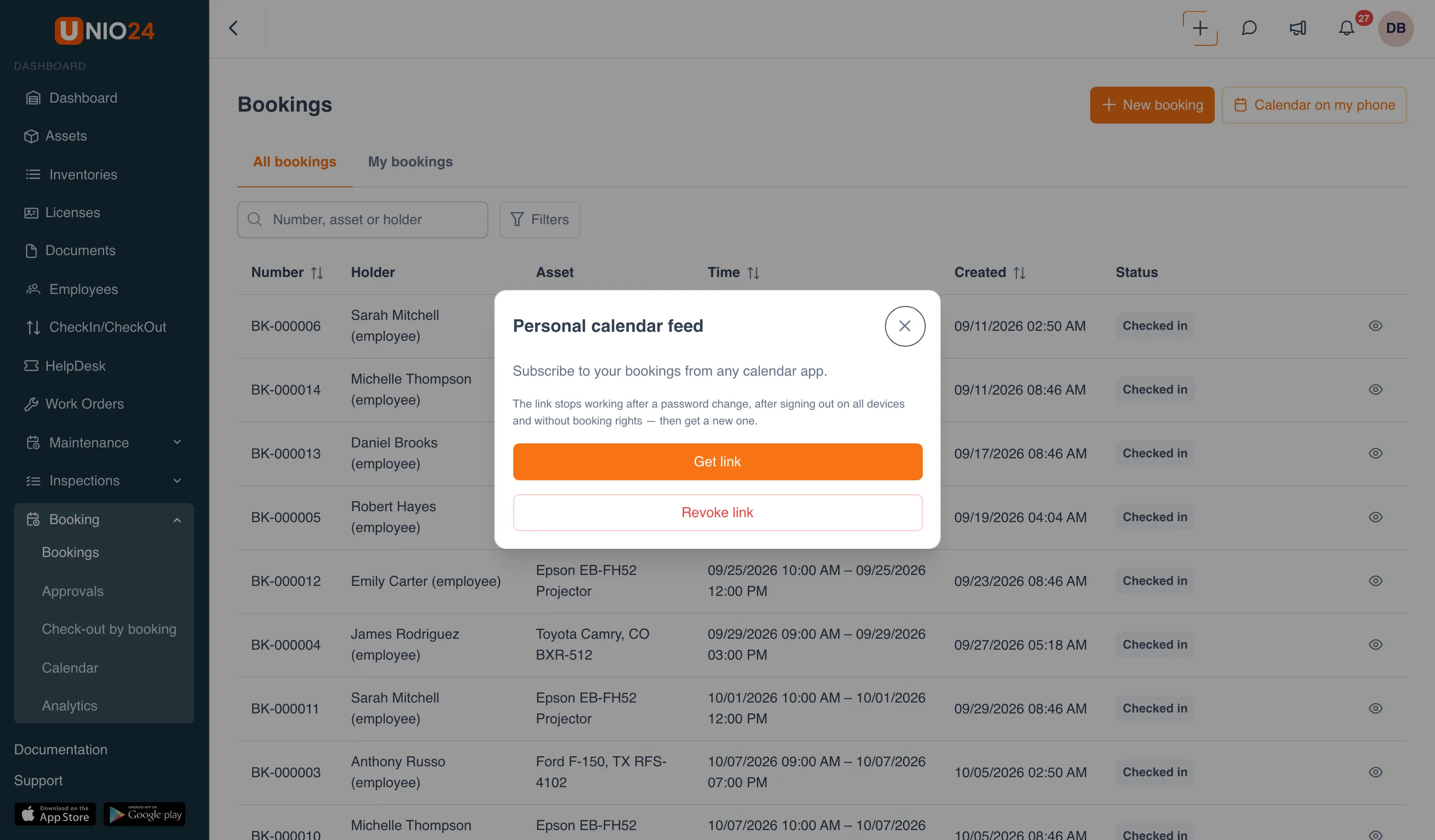Switch to the My bookings tab
1435x840 pixels.
click(410, 162)
